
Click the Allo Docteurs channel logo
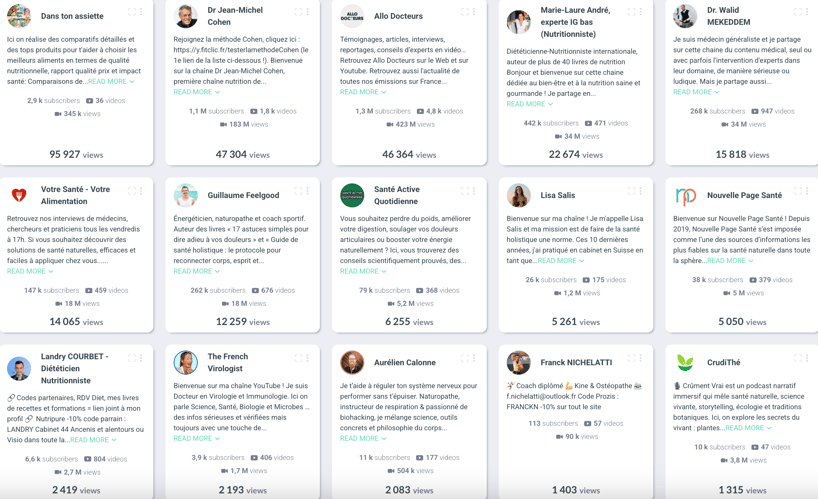tap(352, 16)
